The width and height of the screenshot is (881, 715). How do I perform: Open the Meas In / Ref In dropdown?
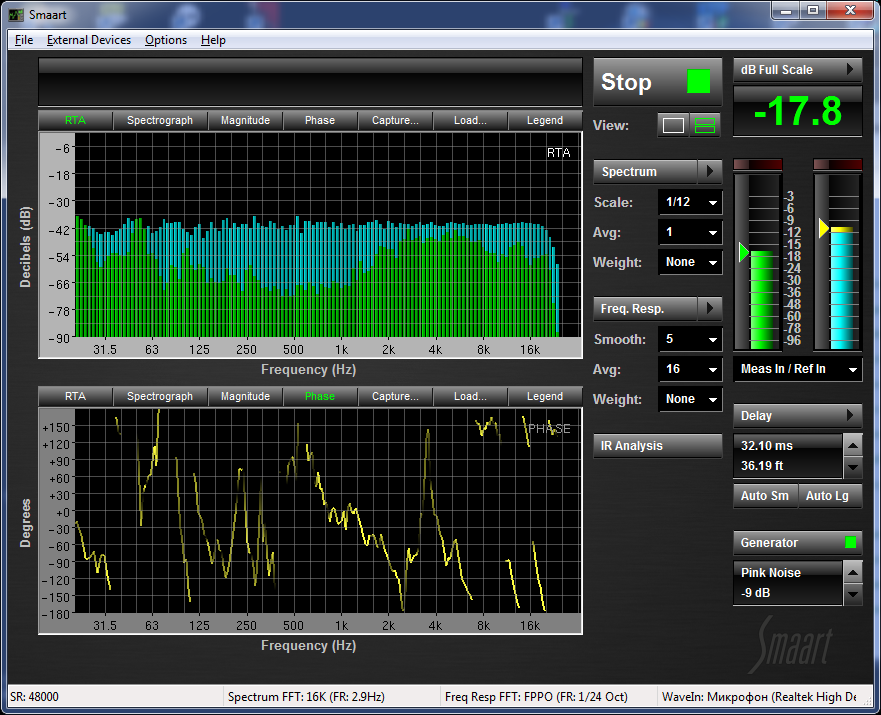797,370
